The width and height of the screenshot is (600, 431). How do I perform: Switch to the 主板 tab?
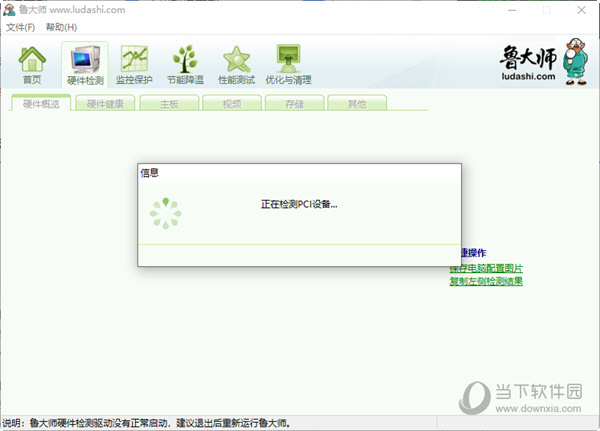(170, 103)
